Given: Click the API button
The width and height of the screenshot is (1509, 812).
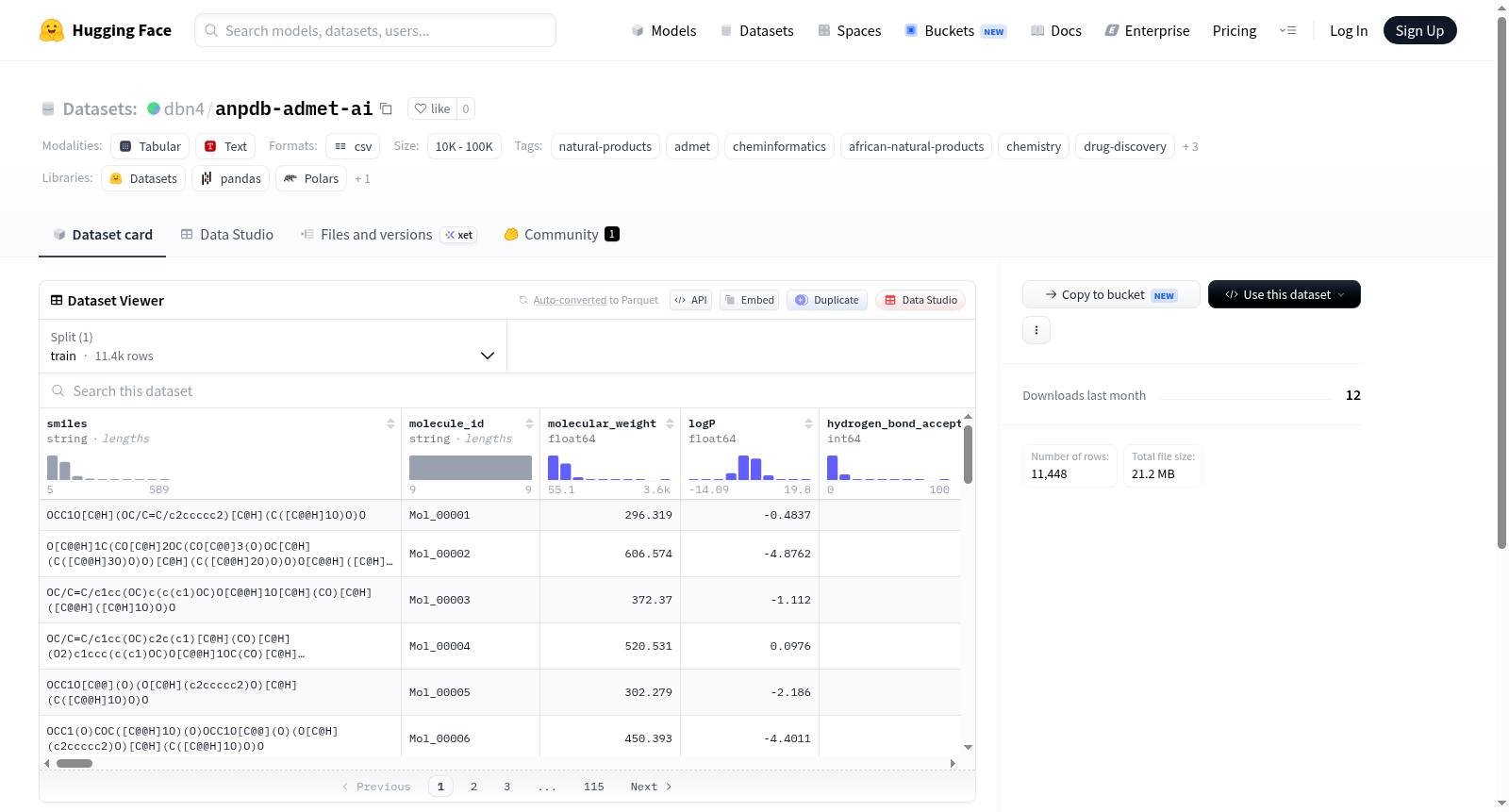Looking at the screenshot, I should pyautogui.click(x=690, y=300).
